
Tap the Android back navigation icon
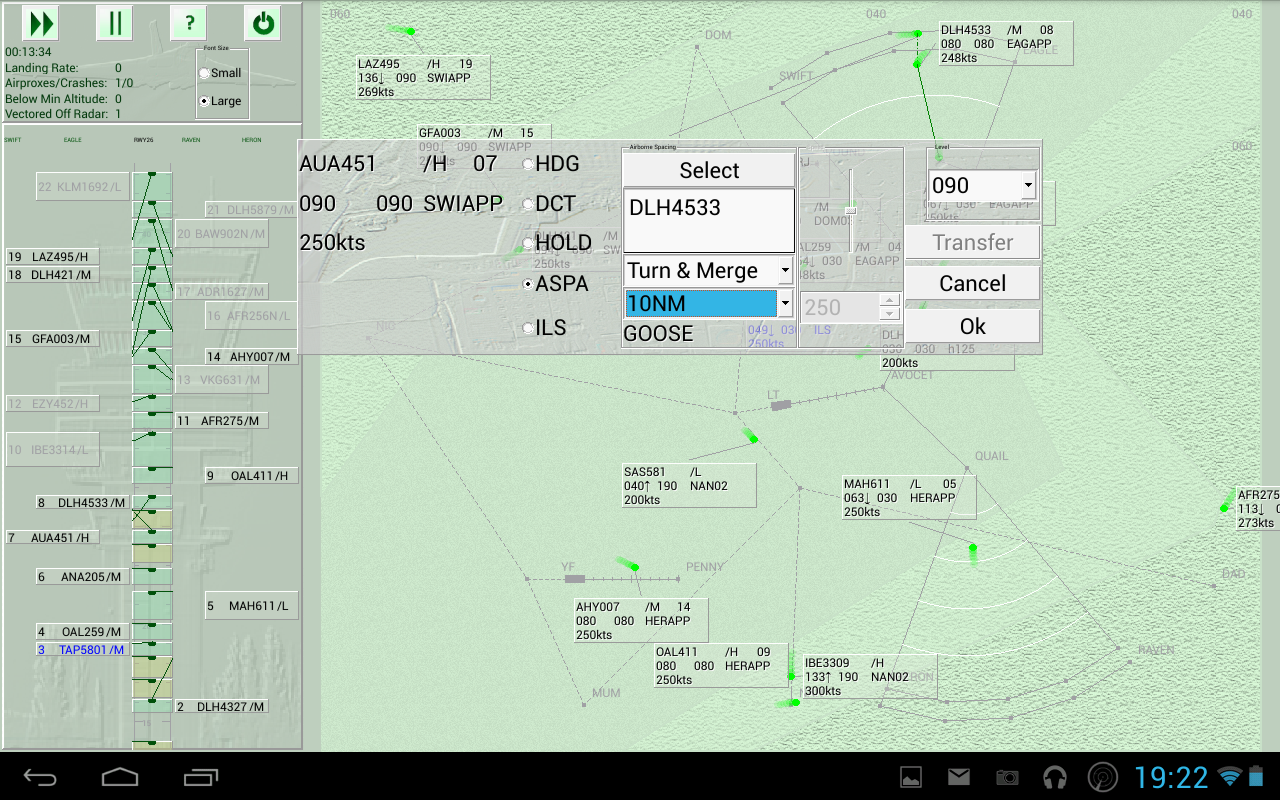coord(41,777)
